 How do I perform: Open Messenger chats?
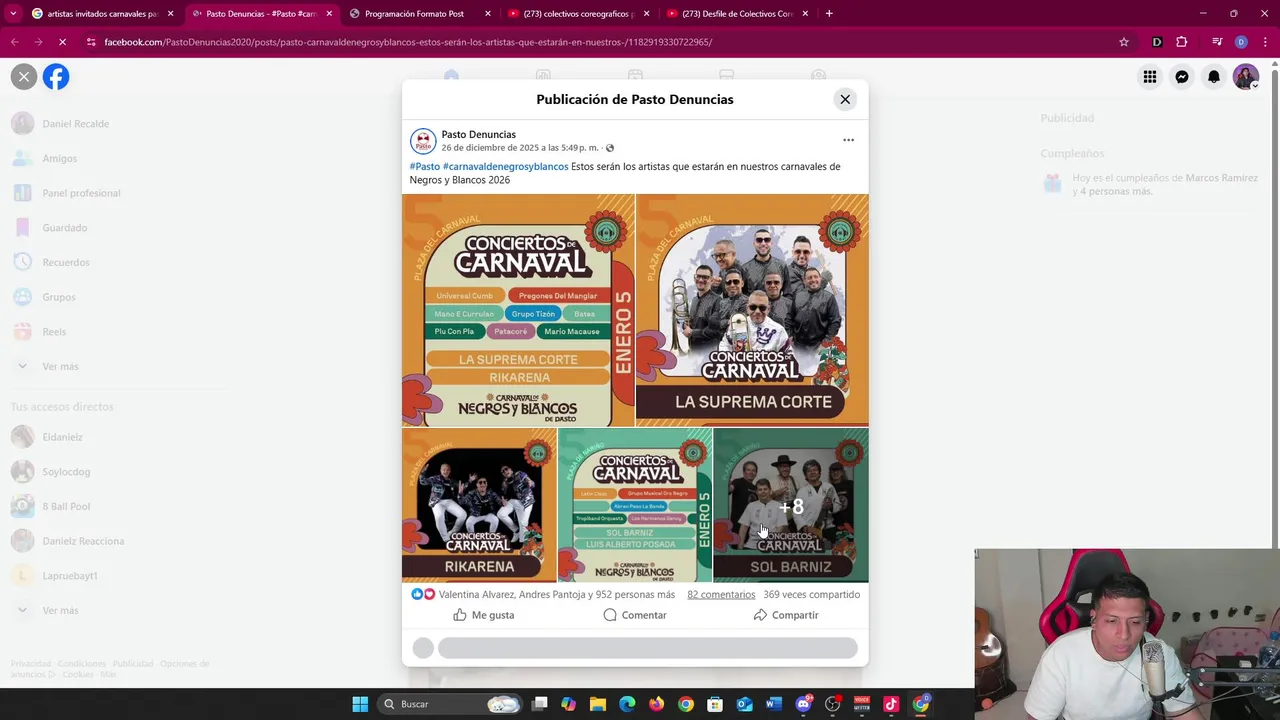coord(1182,77)
